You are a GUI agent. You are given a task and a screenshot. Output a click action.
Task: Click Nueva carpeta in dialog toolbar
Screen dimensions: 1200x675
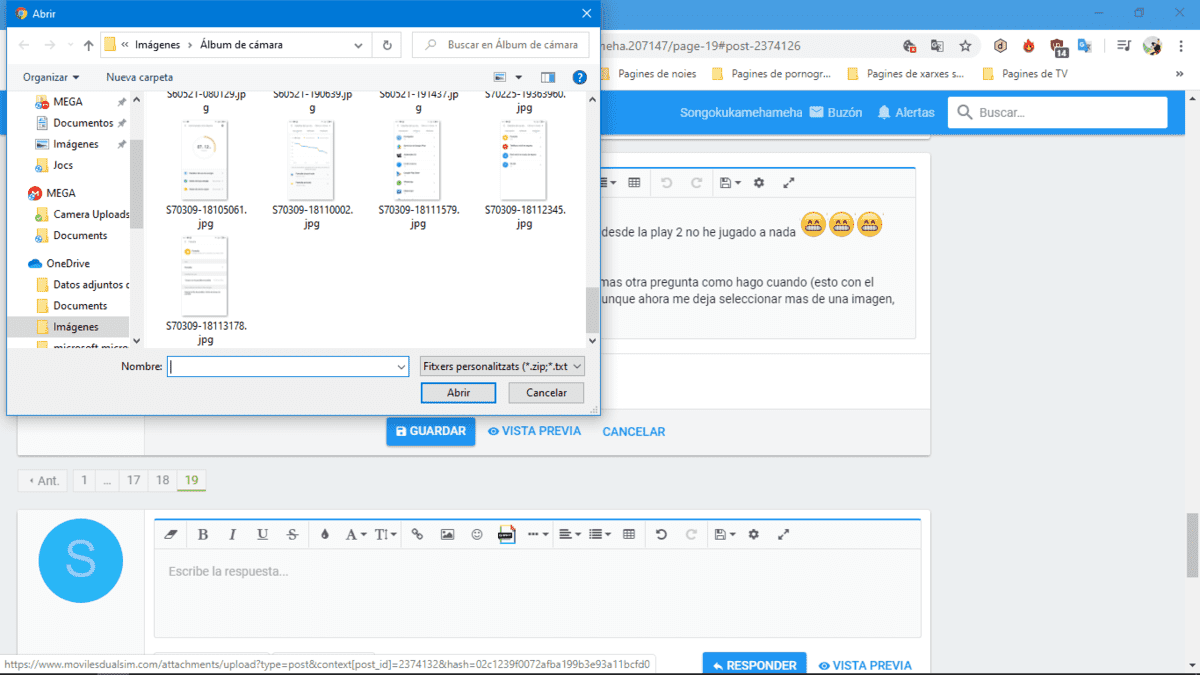coord(139,77)
